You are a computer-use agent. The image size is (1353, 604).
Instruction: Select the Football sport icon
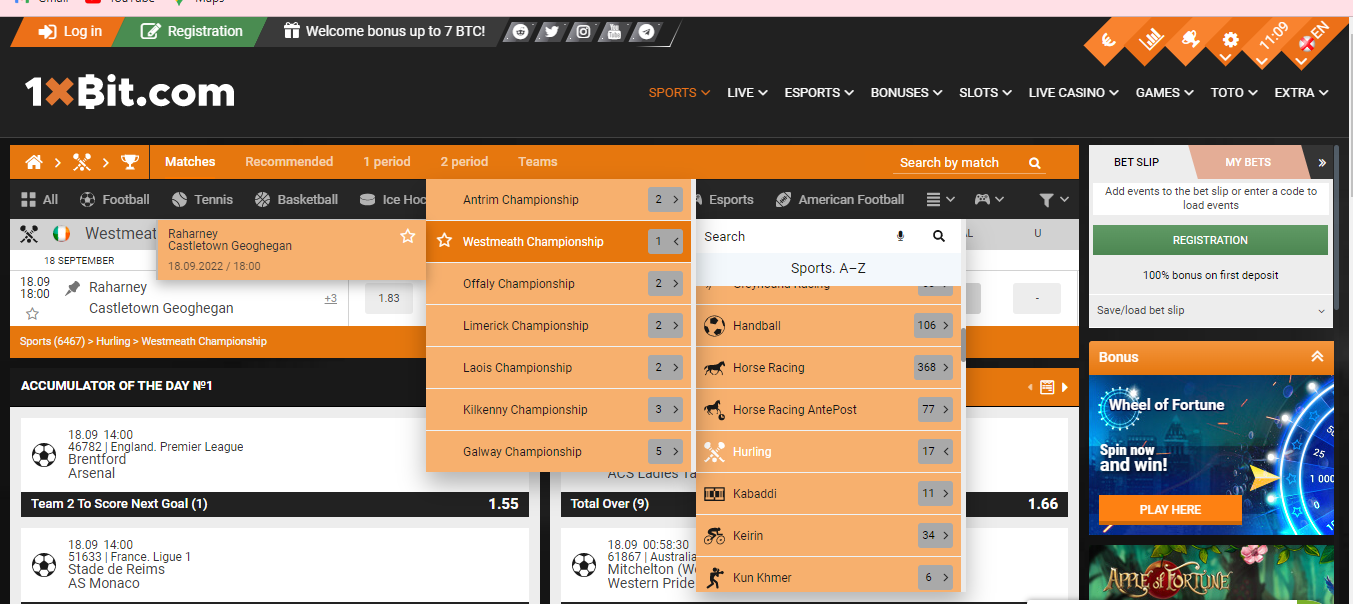point(88,199)
